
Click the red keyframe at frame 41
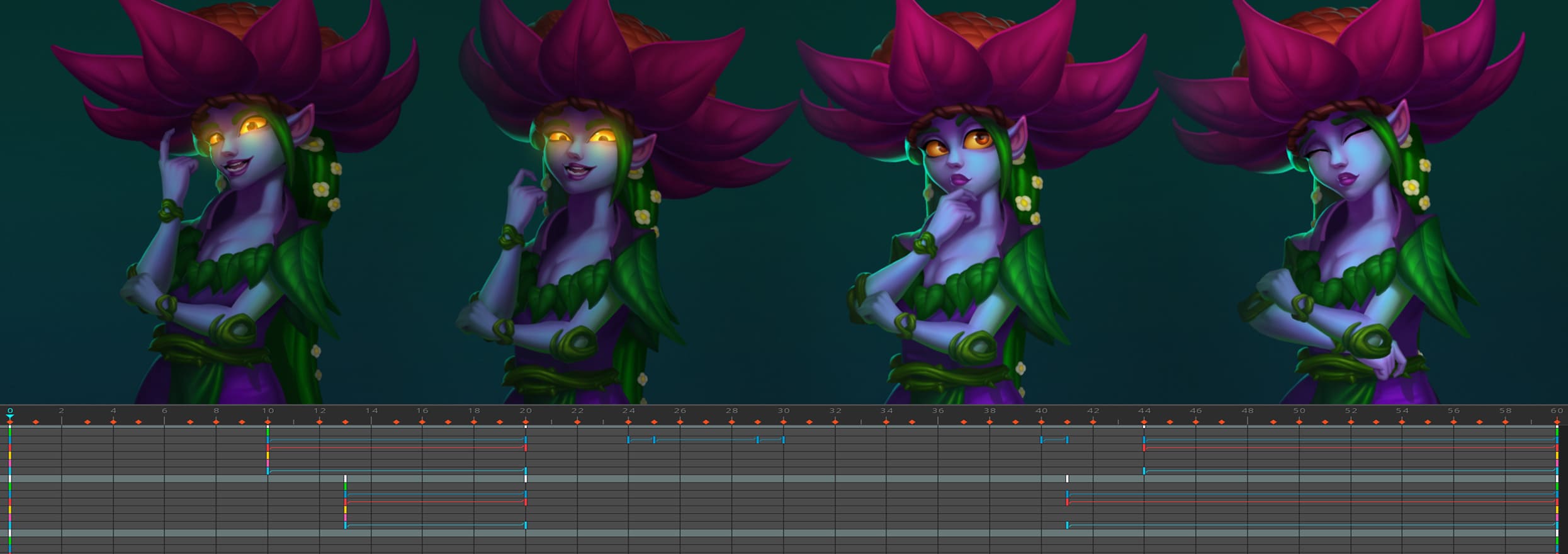click(1067, 502)
